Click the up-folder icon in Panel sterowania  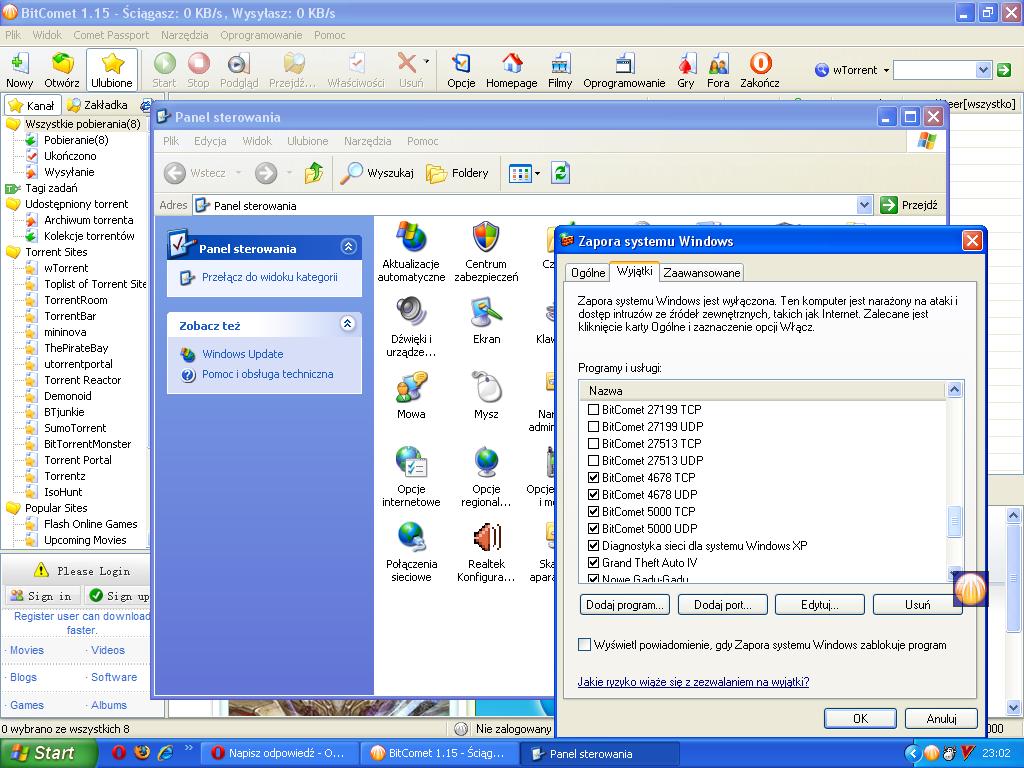[x=314, y=173]
